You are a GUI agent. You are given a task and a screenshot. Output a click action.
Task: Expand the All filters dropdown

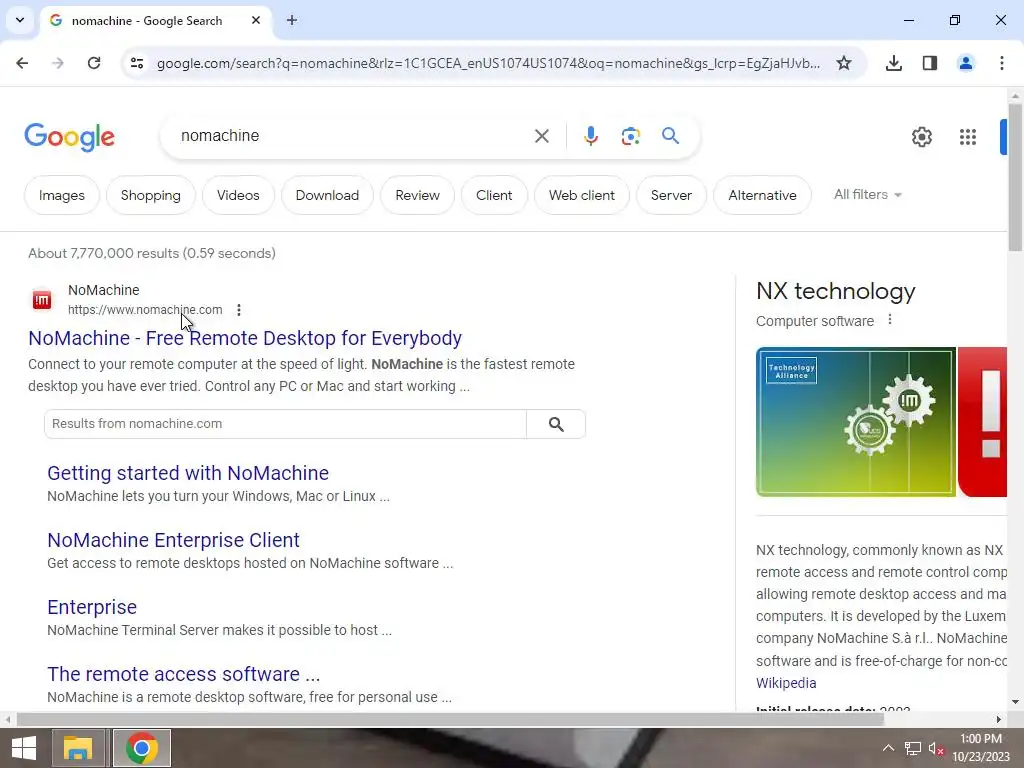pyautogui.click(x=867, y=195)
